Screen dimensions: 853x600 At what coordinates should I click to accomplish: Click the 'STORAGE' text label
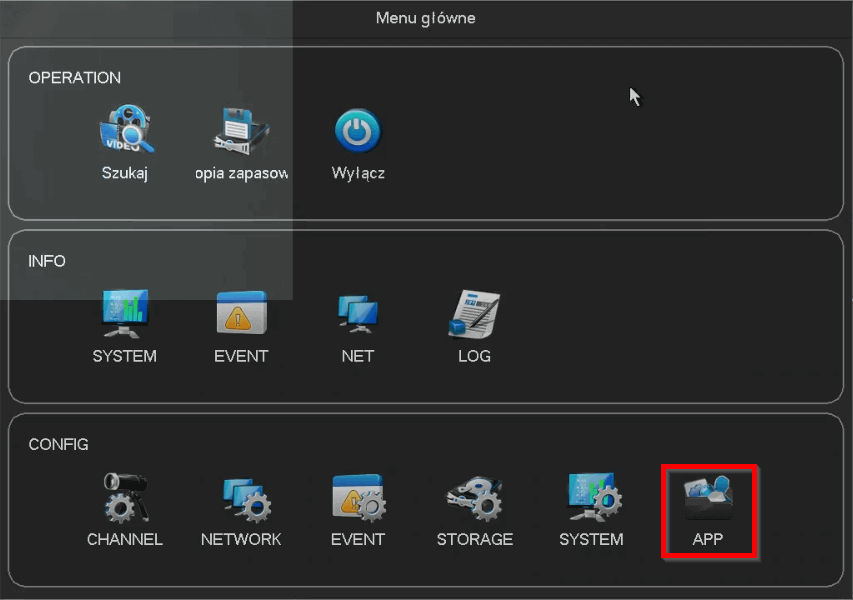(474, 539)
